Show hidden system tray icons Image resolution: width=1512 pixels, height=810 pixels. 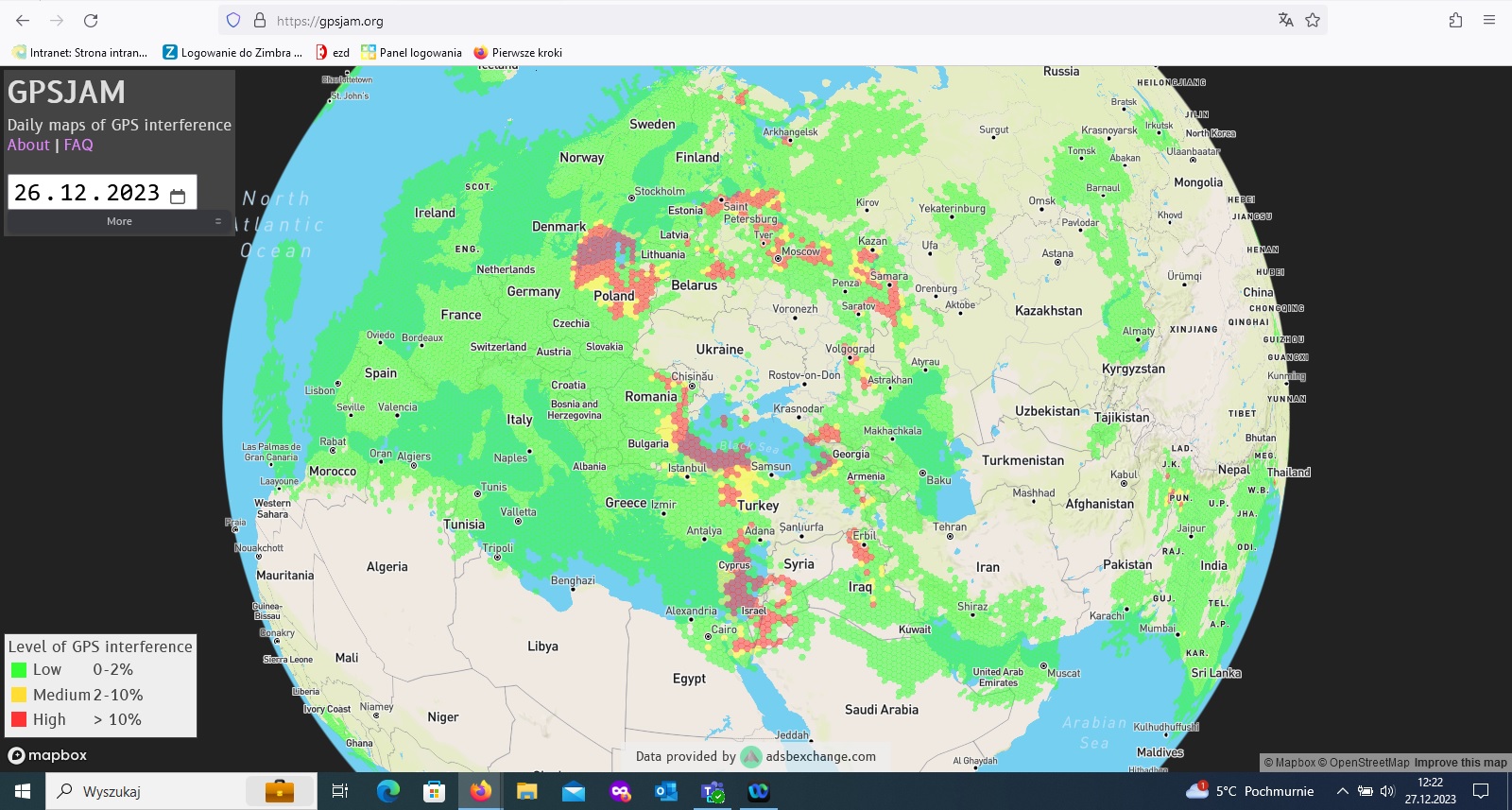coord(1342,791)
